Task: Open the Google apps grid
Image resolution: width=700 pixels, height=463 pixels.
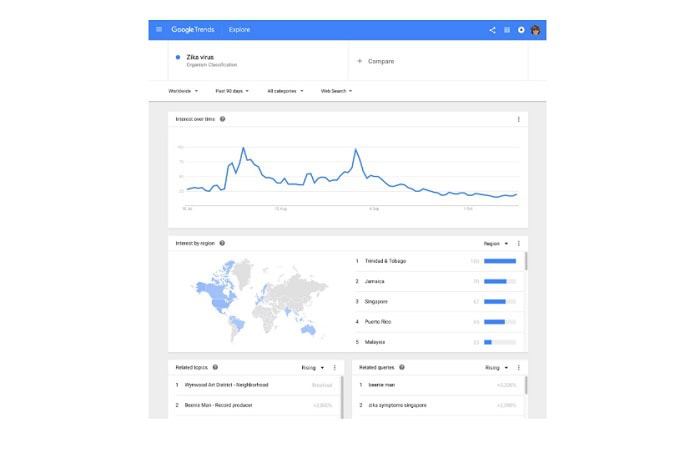Action: [x=507, y=30]
